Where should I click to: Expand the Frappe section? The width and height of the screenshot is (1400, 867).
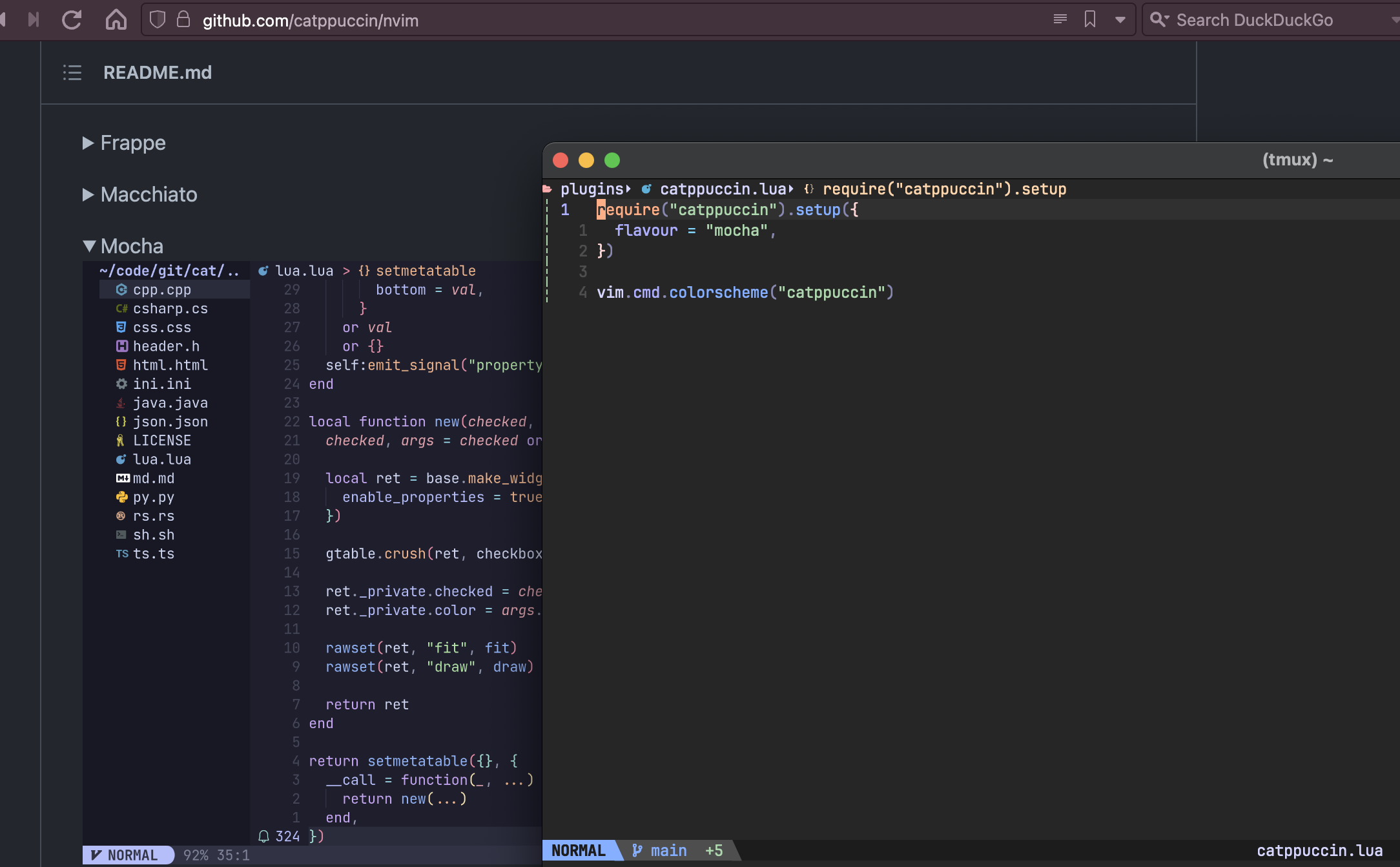tap(124, 143)
